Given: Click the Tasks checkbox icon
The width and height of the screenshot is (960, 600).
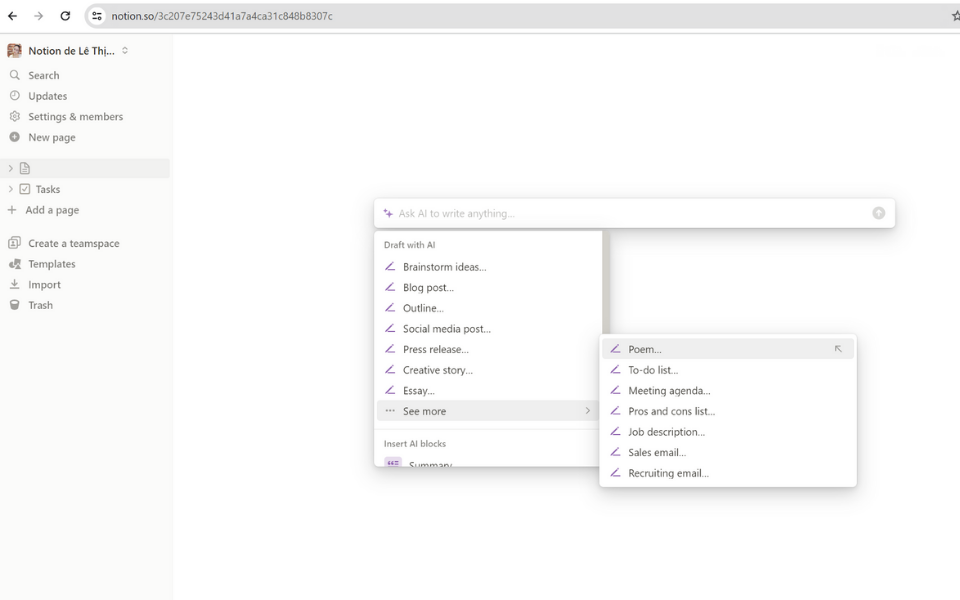Looking at the screenshot, I should coord(24,189).
